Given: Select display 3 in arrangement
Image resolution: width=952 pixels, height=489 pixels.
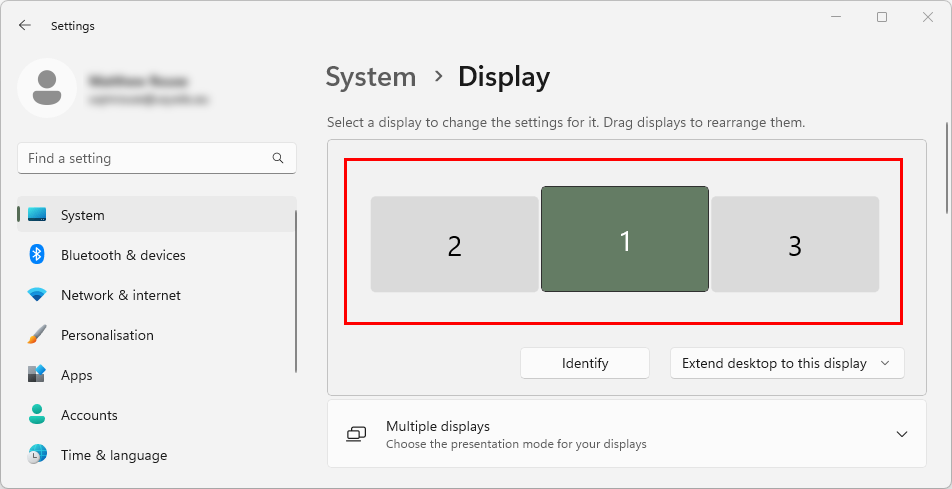Looking at the screenshot, I should [x=795, y=244].
